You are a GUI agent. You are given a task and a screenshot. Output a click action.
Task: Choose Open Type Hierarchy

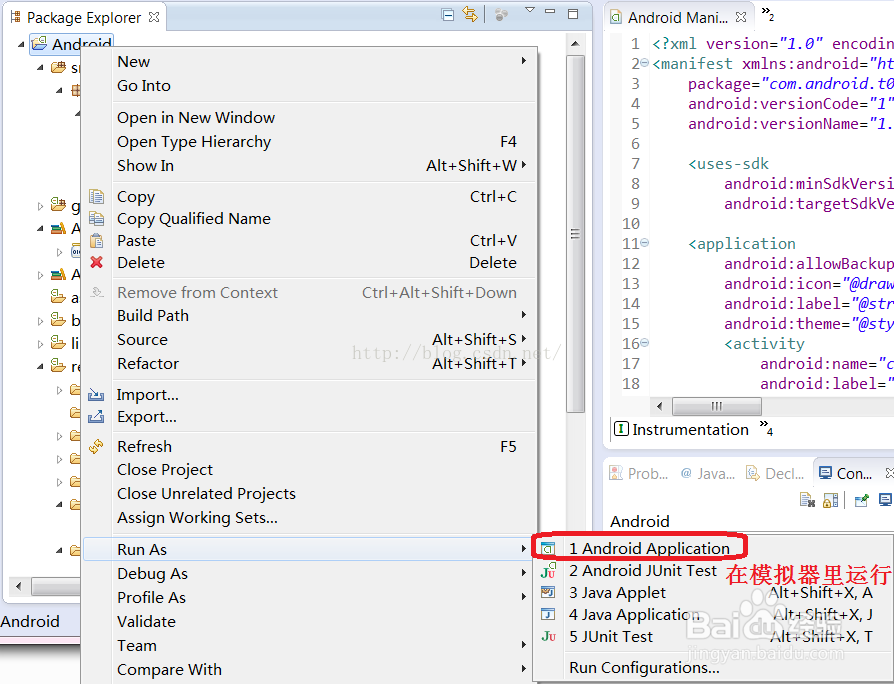(x=310, y=141)
